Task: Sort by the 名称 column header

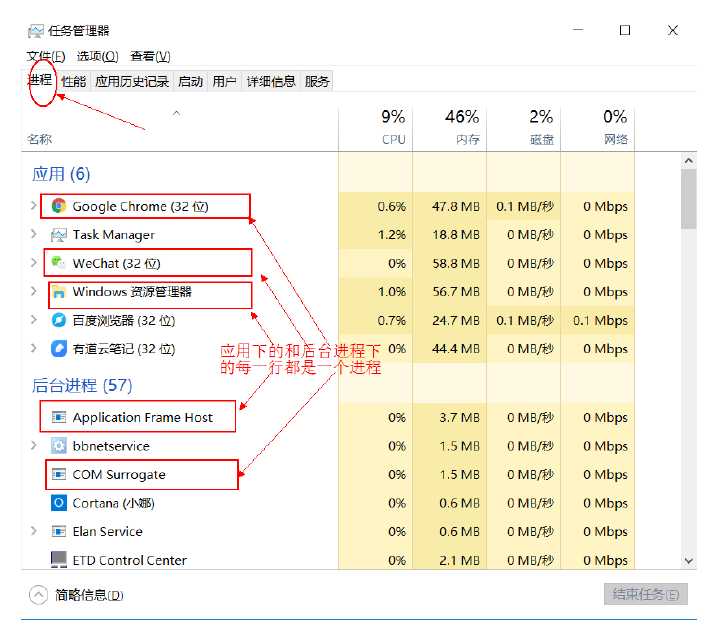Action: (x=40, y=139)
